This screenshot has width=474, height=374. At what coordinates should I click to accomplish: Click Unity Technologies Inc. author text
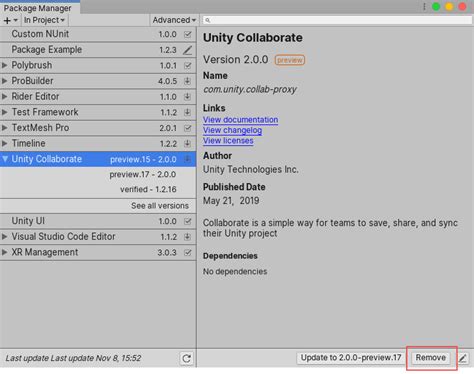[x=251, y=169]
